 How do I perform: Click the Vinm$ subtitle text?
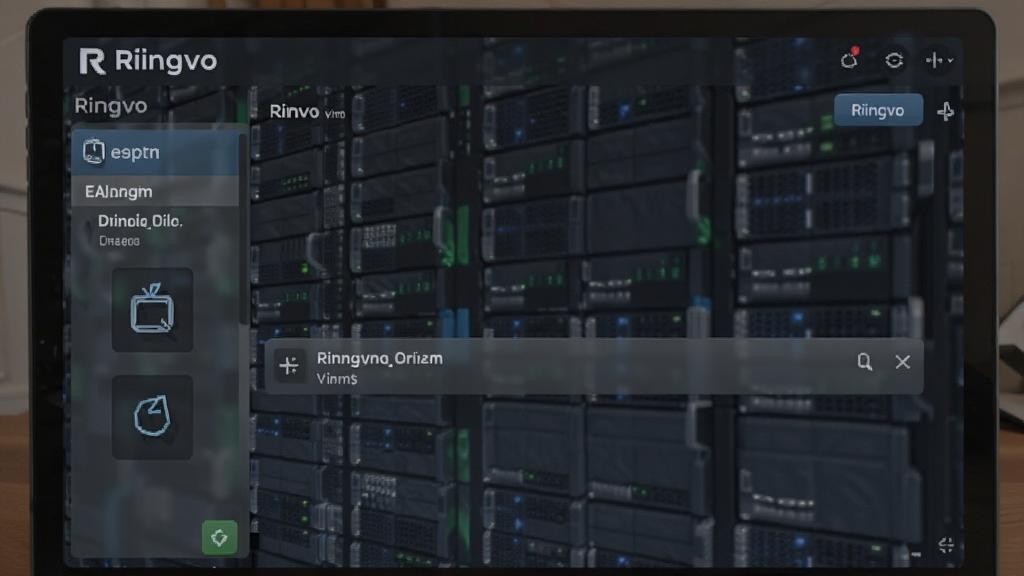[337, 379]
